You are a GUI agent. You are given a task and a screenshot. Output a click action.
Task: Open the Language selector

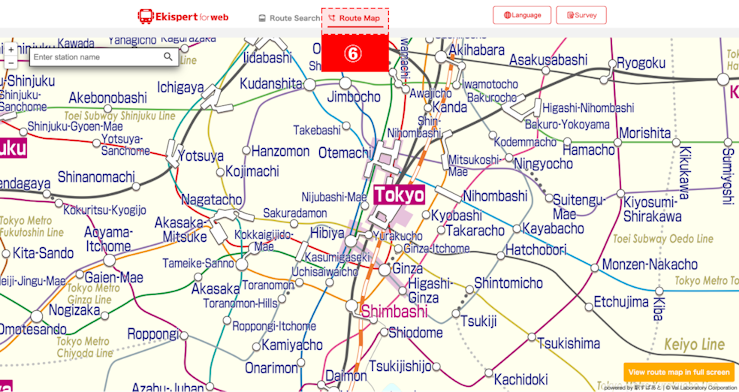[x=522, y=15]
